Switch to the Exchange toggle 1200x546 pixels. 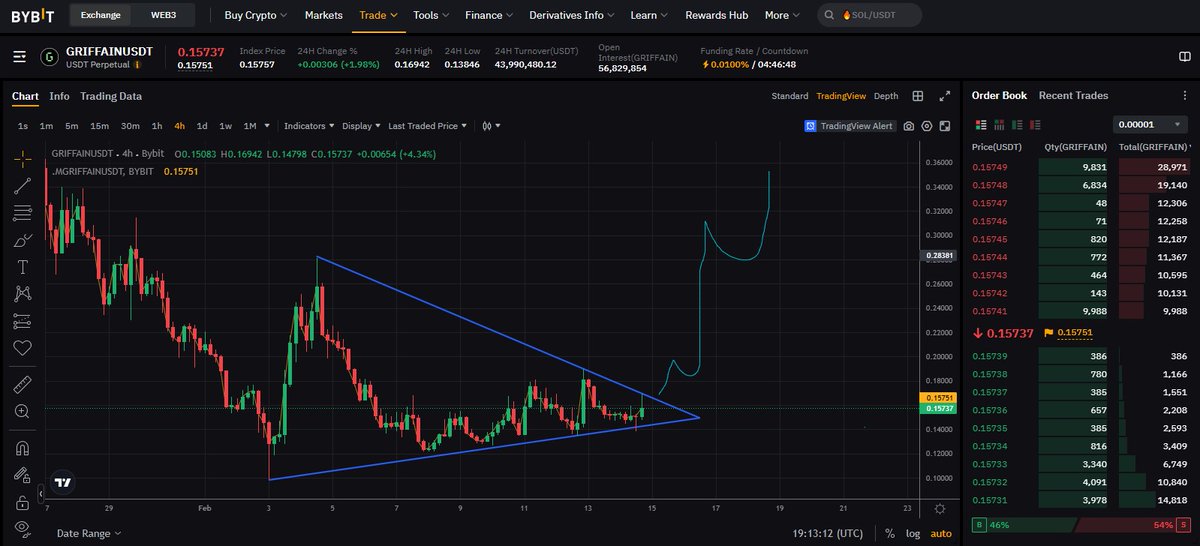[x=100, y=15]
